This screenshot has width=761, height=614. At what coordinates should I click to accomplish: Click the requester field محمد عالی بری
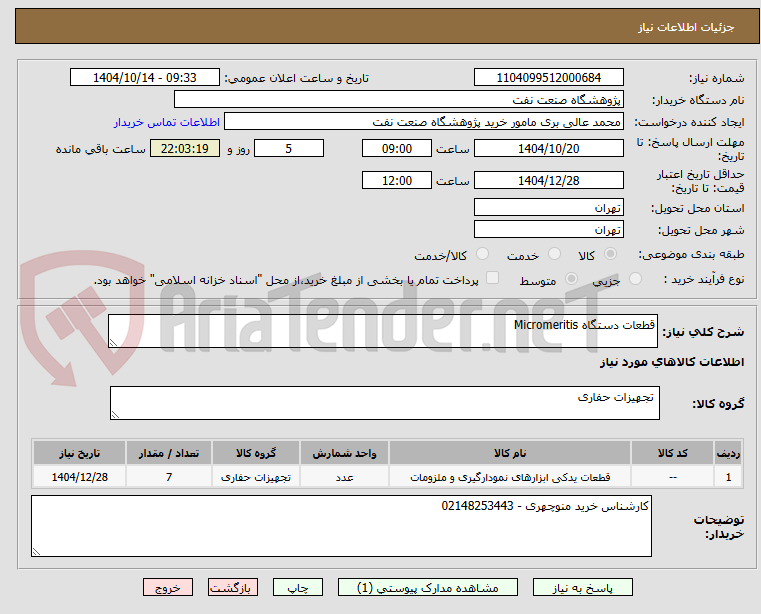click(x=424, y=122)
